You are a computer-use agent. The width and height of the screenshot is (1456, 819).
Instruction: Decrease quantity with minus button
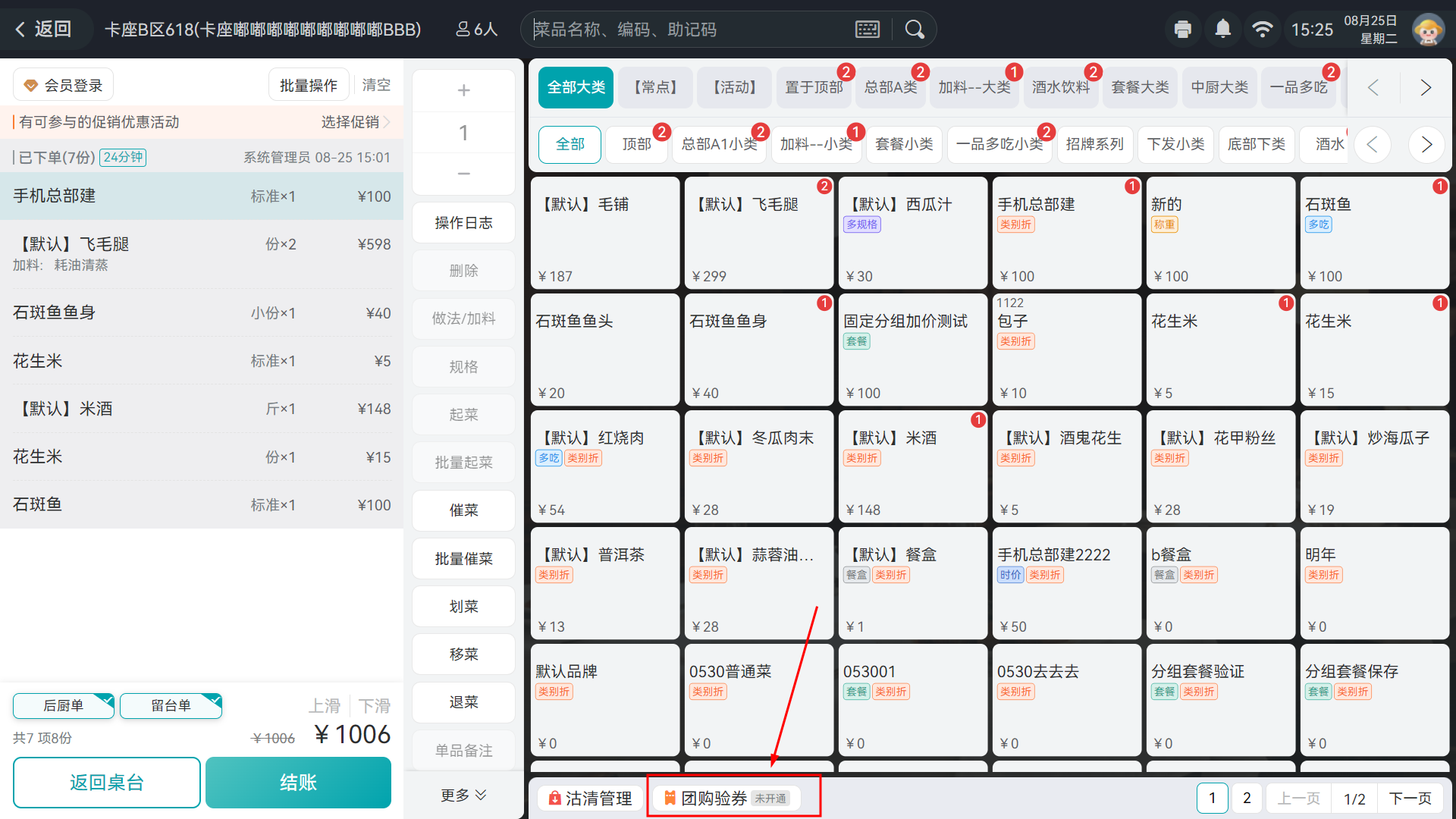pyautogui.click(x=463, y=174)
